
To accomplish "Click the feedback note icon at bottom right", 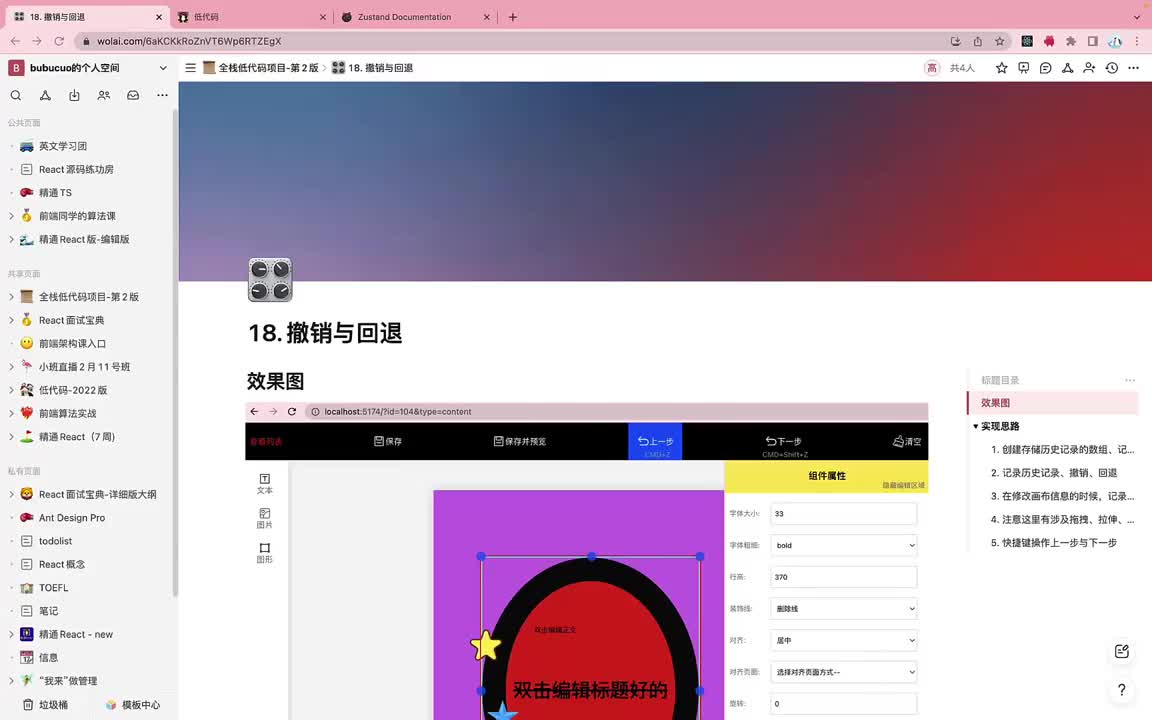I will coord(1121,651).
